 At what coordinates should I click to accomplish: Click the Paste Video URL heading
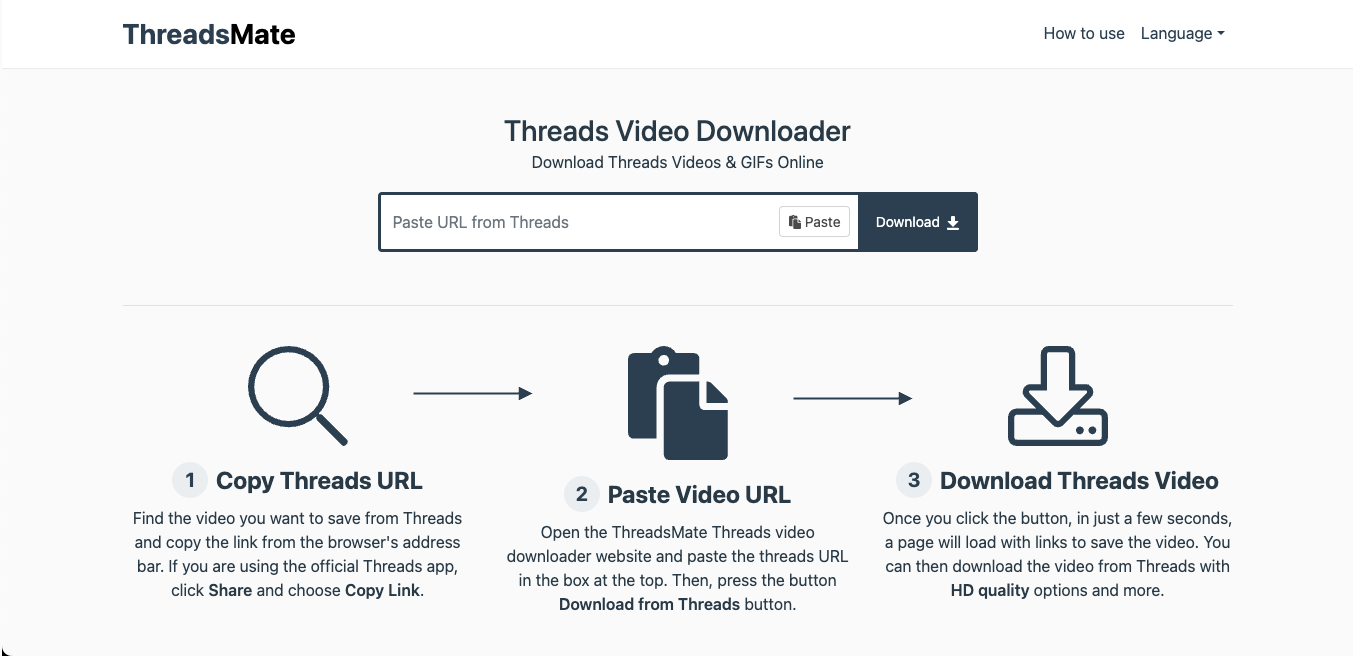(x=699, y=494)
